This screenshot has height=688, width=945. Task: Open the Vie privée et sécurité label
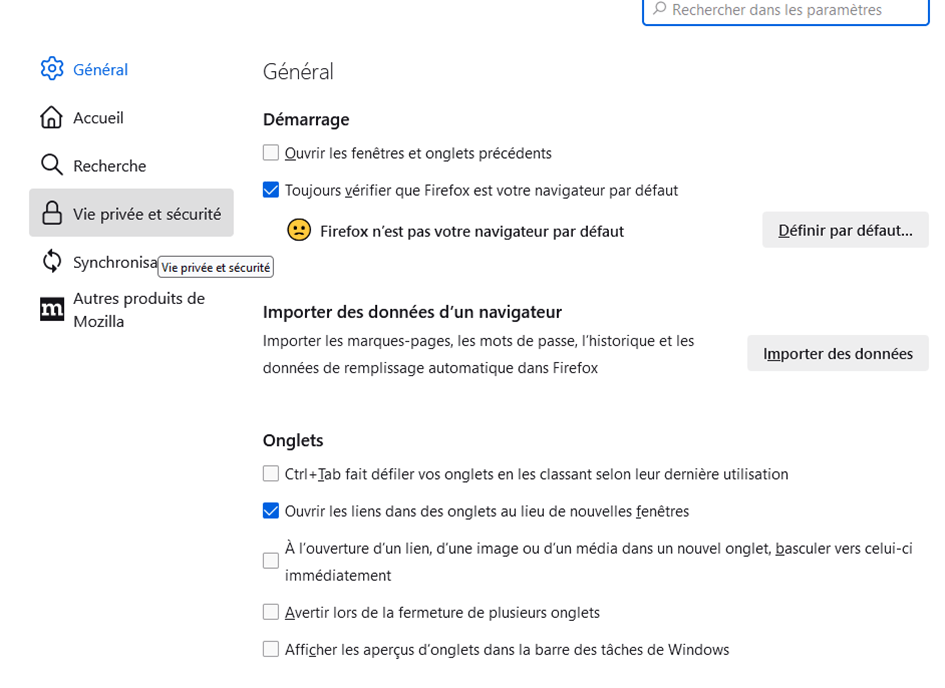(147, 214)
